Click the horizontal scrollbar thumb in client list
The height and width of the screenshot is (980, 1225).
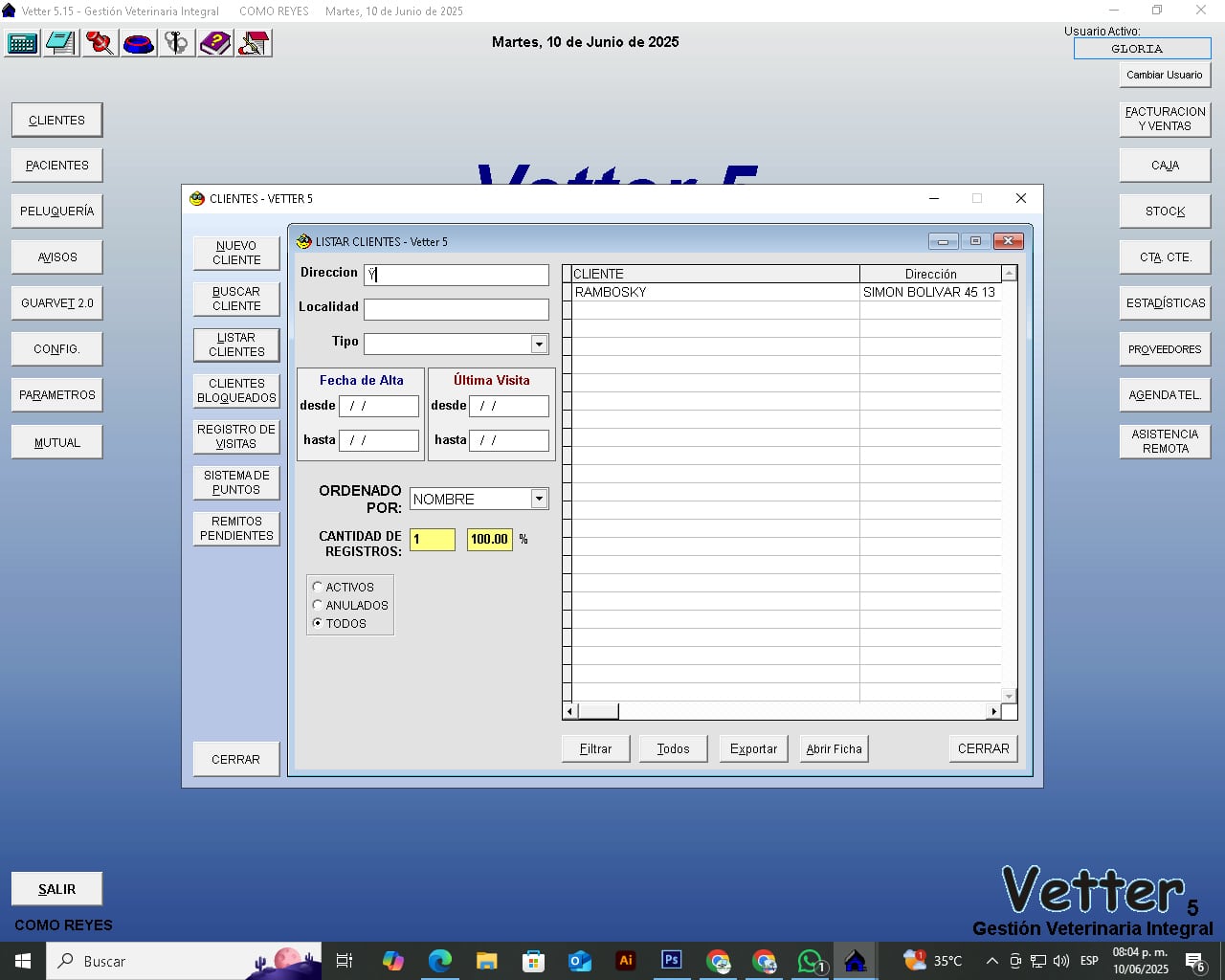coord(597,711)
